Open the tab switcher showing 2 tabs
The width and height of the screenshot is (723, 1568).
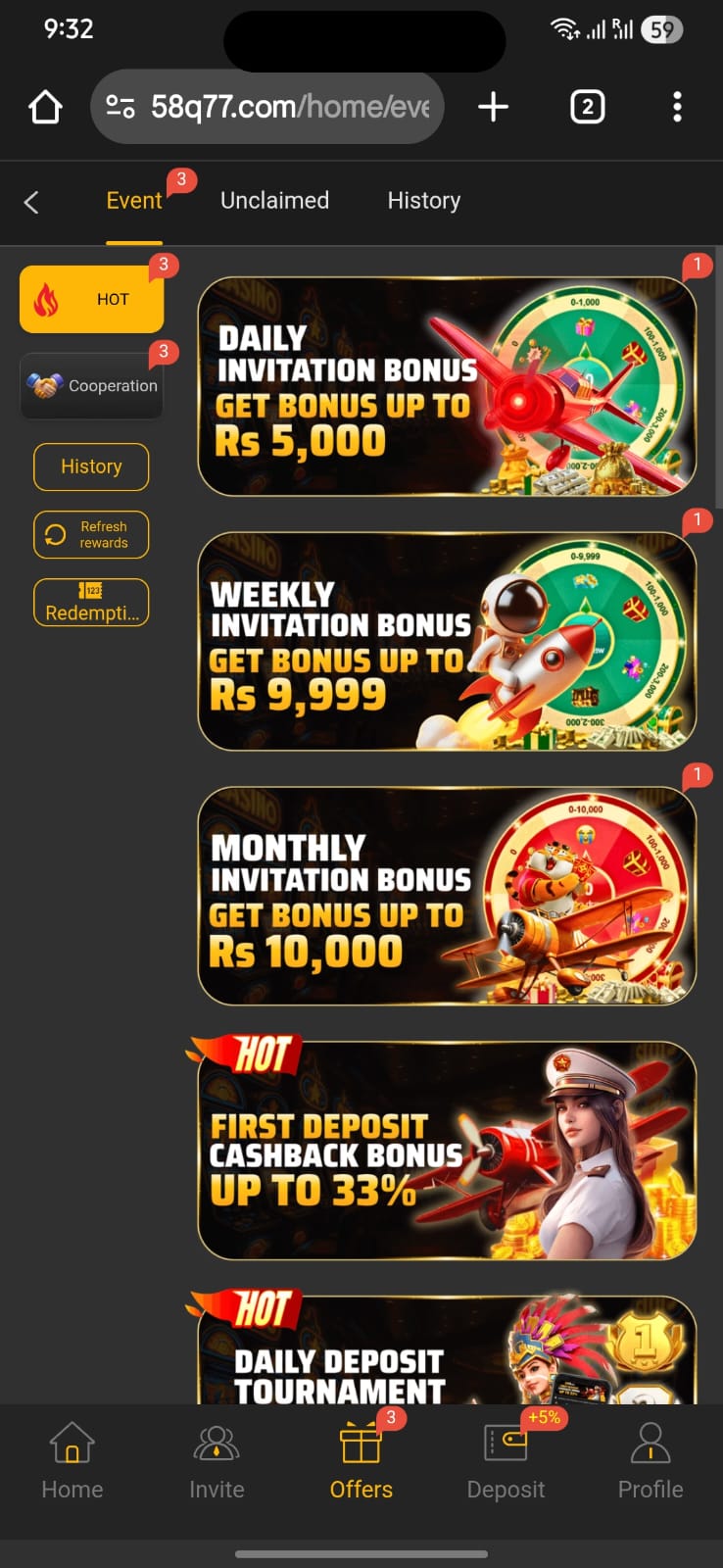587,107
